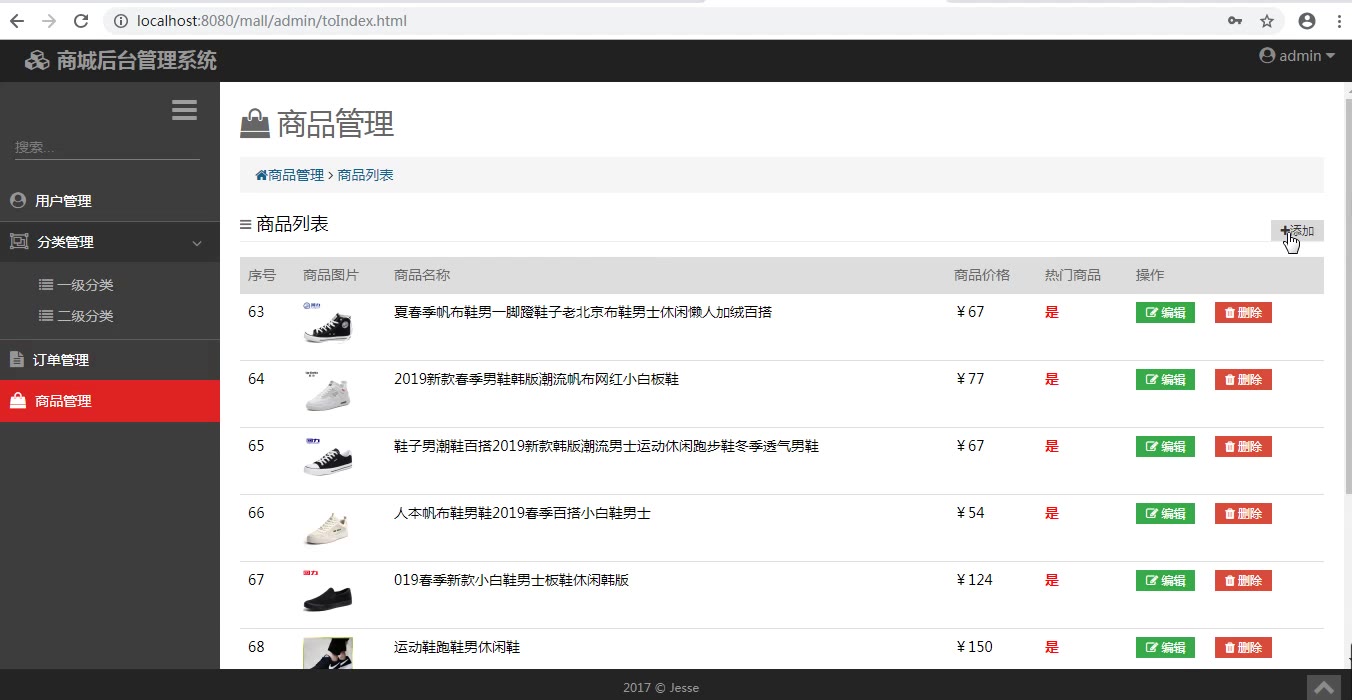Click the price ¥124

[974, 580]
